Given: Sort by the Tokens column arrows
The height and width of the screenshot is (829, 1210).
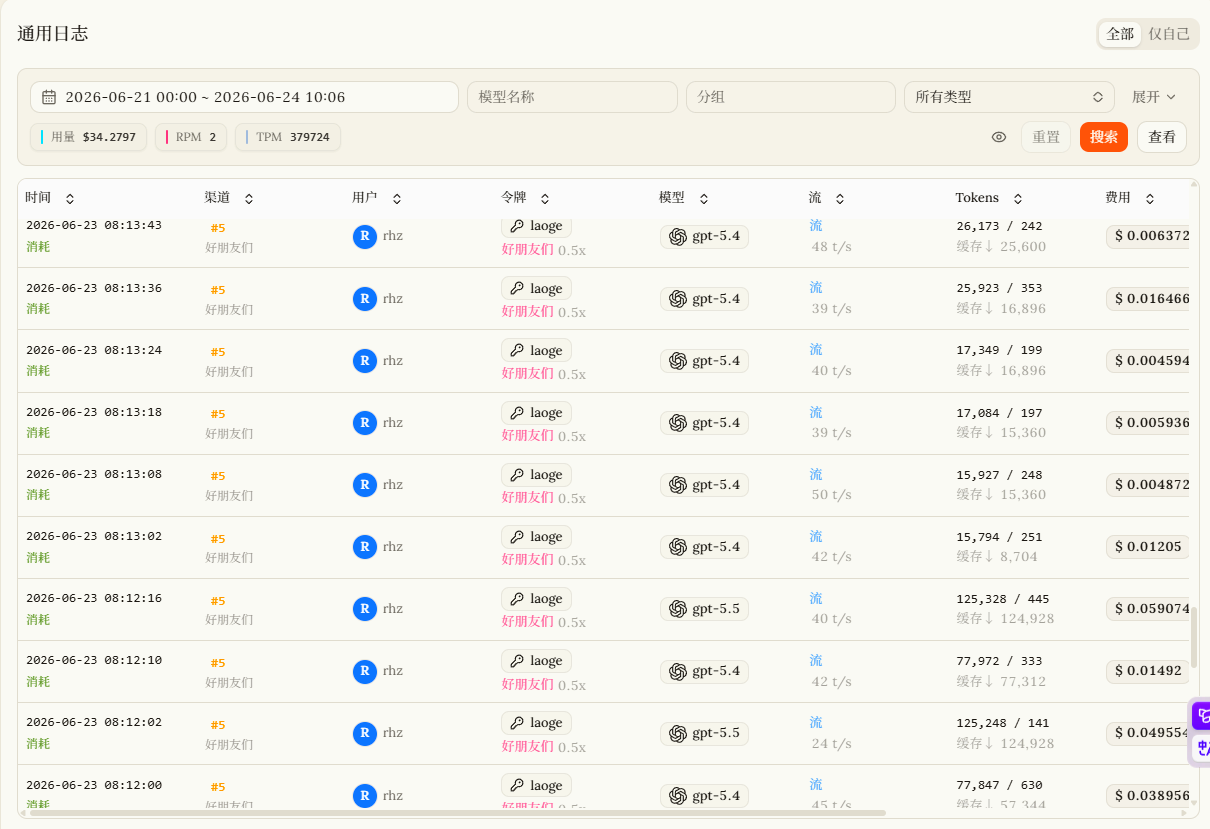Looking at the screenshot, I should 1018,199.
